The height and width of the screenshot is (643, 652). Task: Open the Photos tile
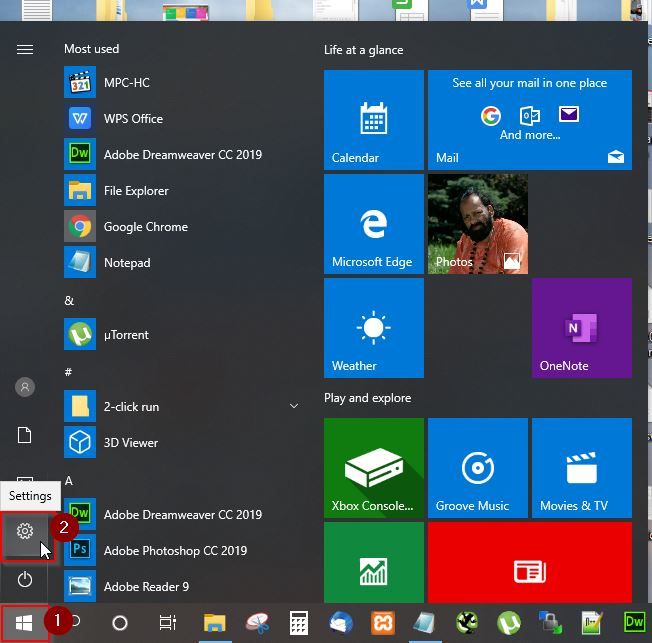[478, 224]
